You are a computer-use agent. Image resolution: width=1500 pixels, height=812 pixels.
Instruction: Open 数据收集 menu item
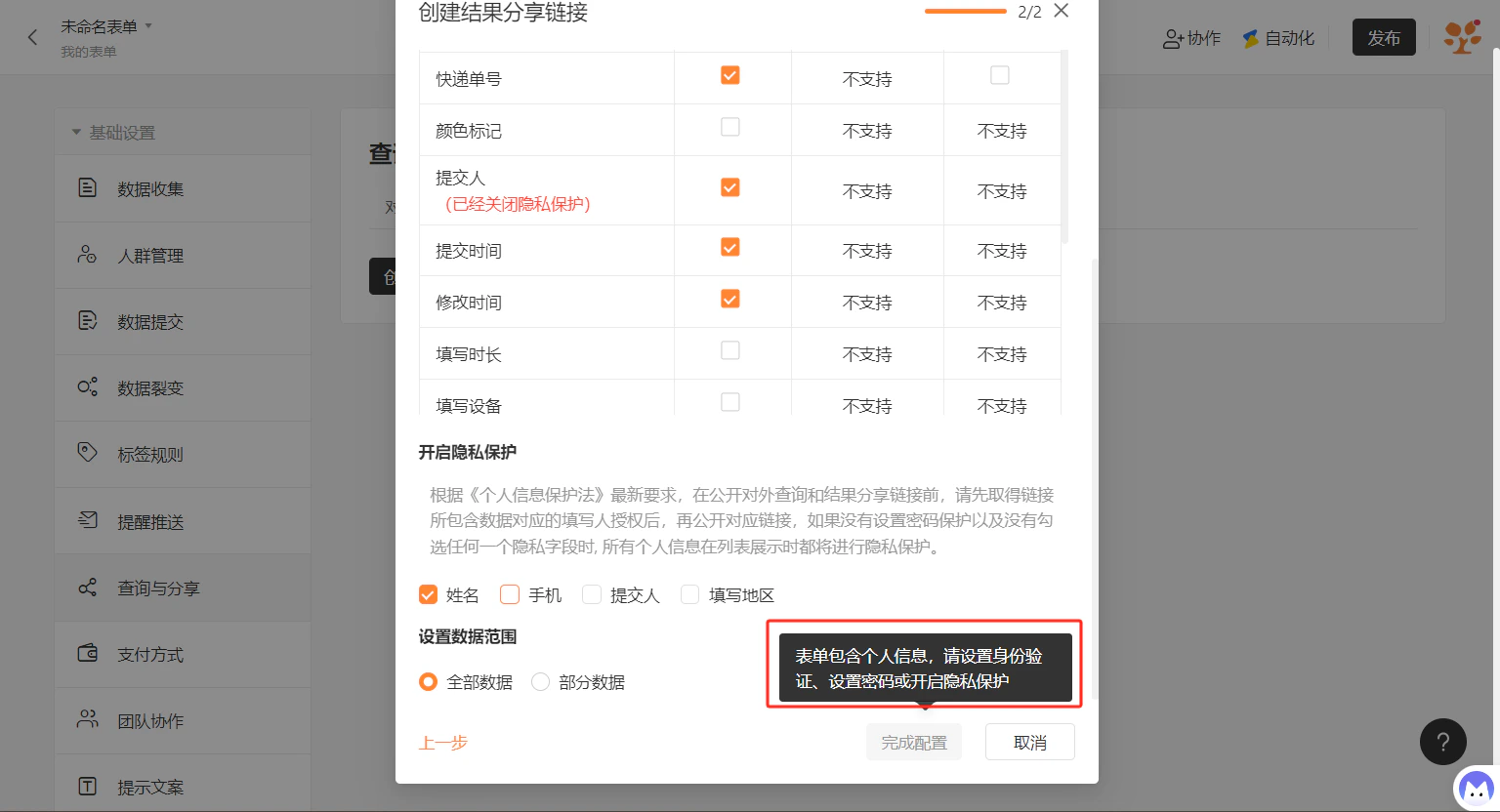tap(183, 188)
